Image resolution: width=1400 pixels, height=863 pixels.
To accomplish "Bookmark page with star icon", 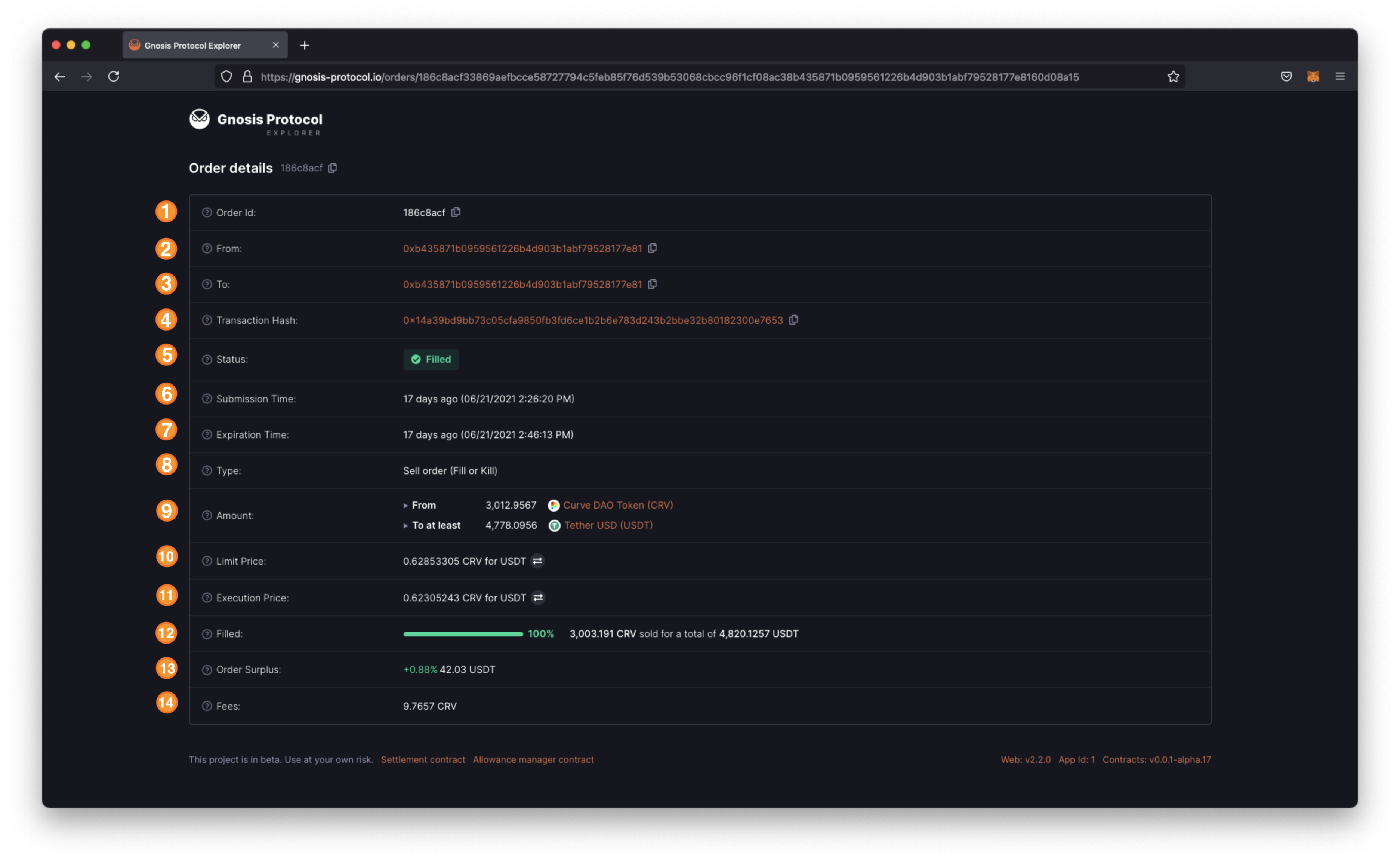I will point(1173,77).
